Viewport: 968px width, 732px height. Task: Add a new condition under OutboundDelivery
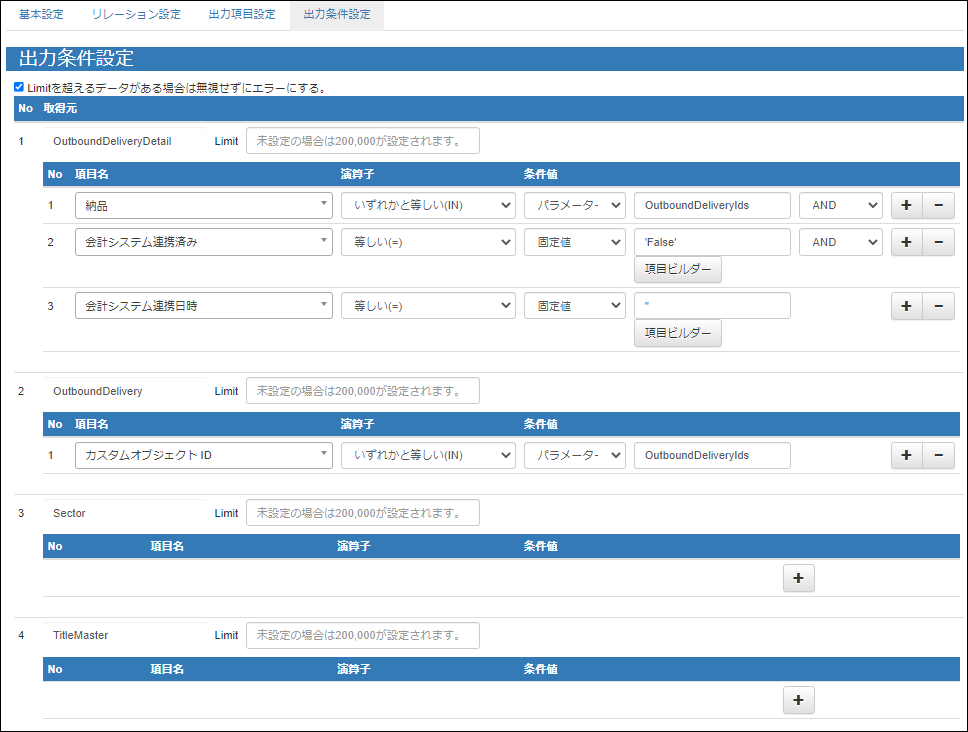coord(906,455)
